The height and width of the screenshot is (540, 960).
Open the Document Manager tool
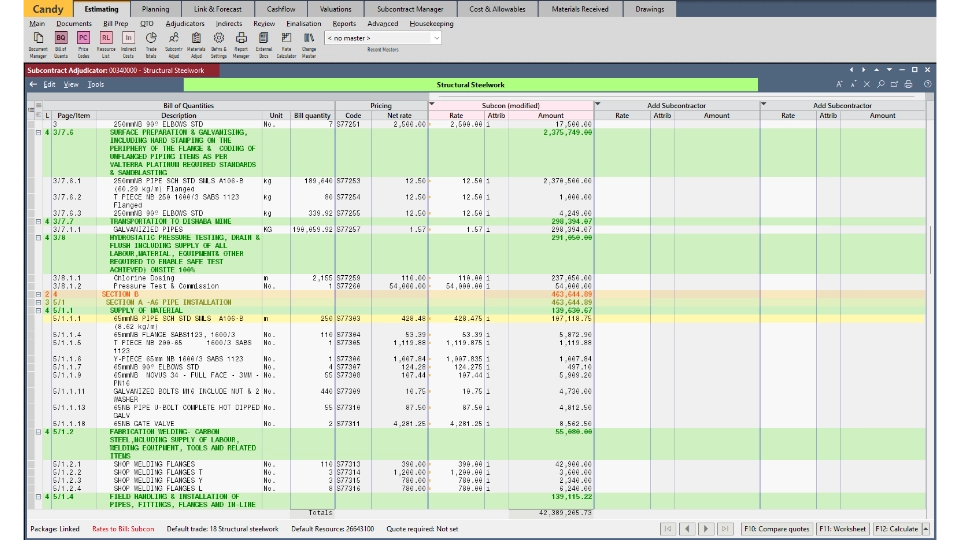tap(38, 45)
